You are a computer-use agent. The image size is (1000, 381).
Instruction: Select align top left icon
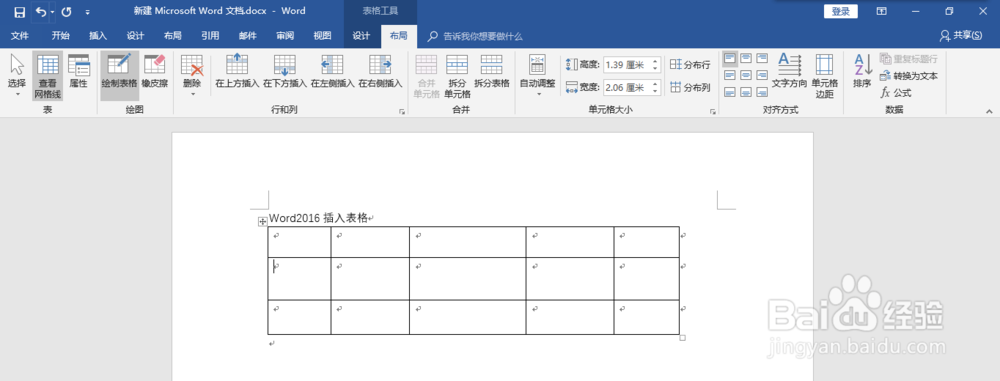pyautogui.click(x=730, y=59)
